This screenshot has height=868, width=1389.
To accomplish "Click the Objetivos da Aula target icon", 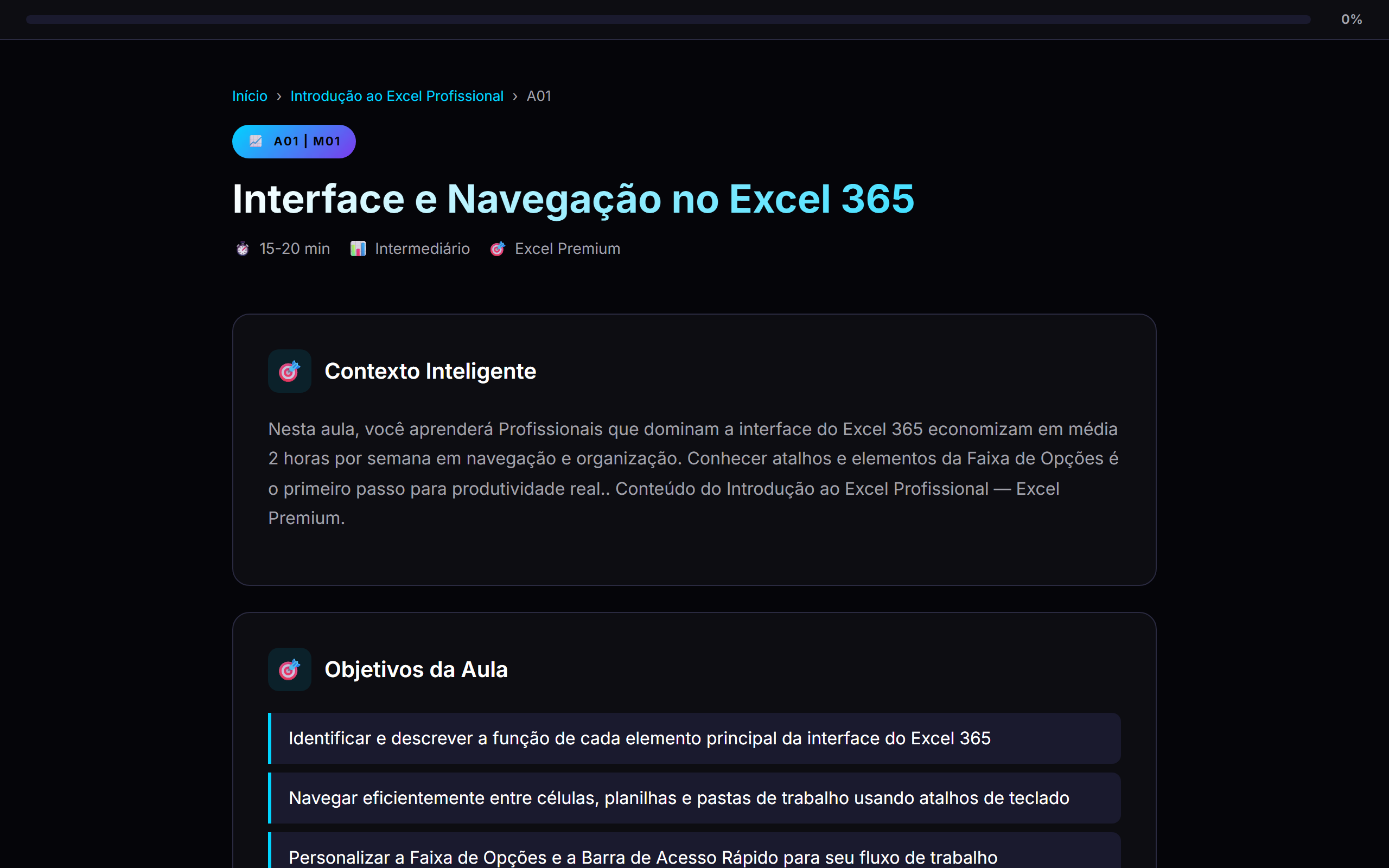I will coord(289,669).
